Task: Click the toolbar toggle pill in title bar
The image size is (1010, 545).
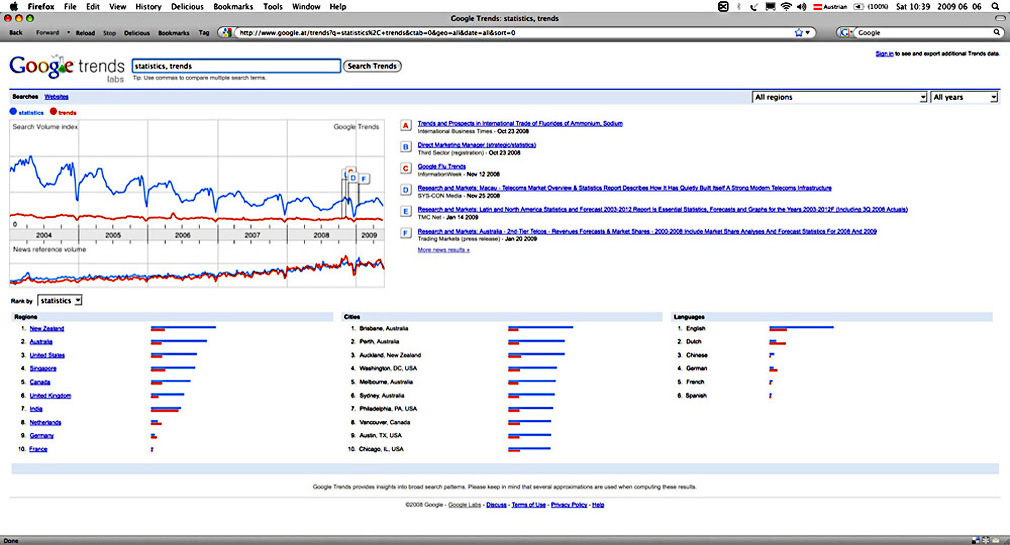Action: 1000,18
